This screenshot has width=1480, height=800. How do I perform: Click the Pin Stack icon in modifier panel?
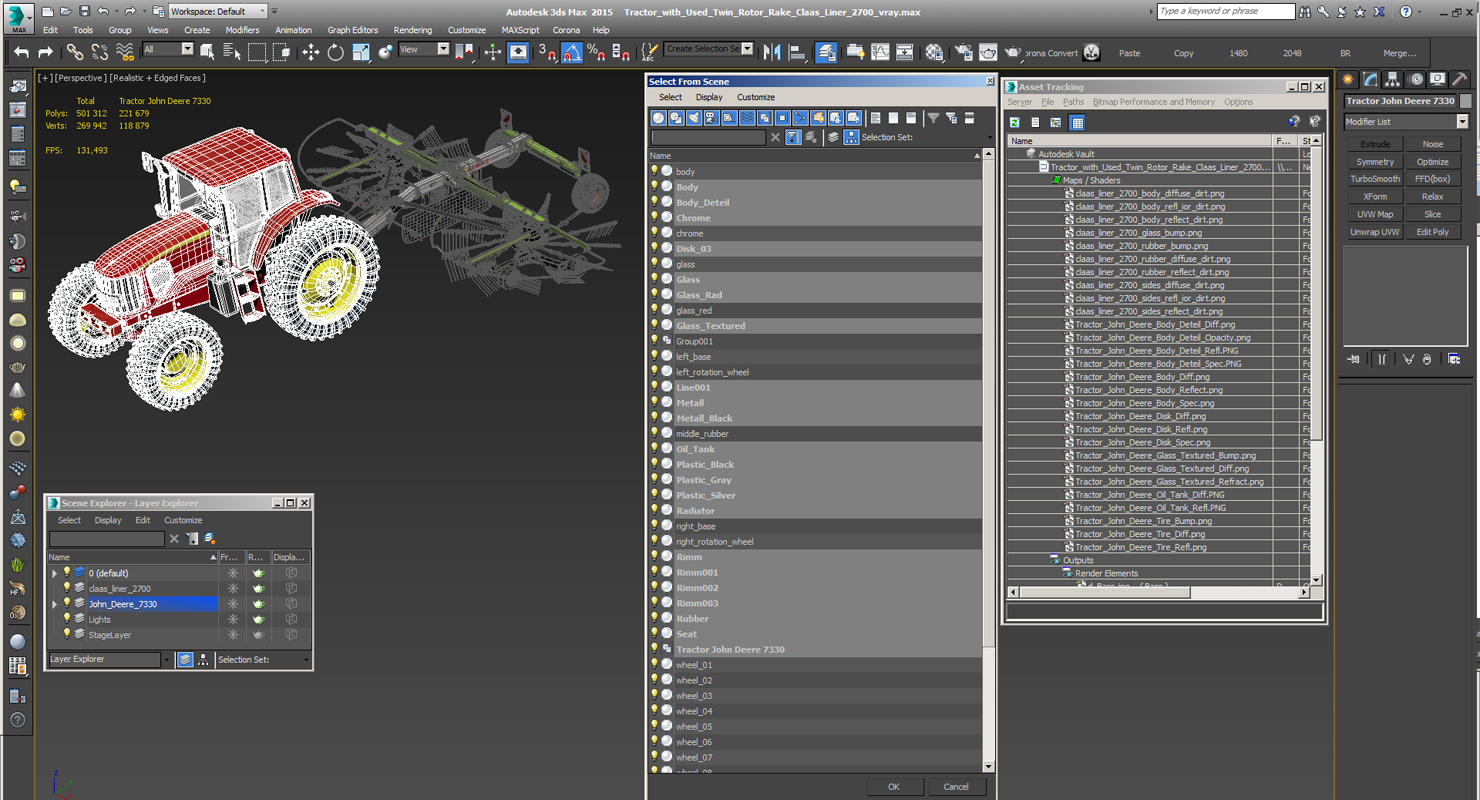(1353, 359)
